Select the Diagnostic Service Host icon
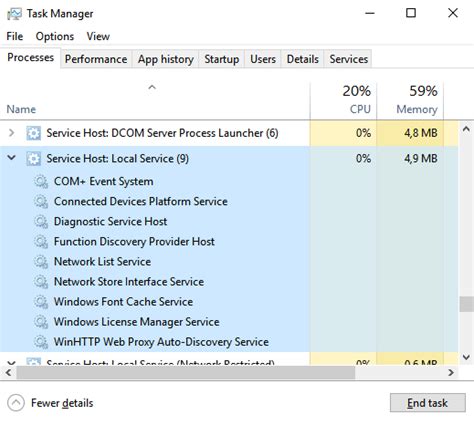Viewport: 474px width, 425px height. tap(41, 222)
